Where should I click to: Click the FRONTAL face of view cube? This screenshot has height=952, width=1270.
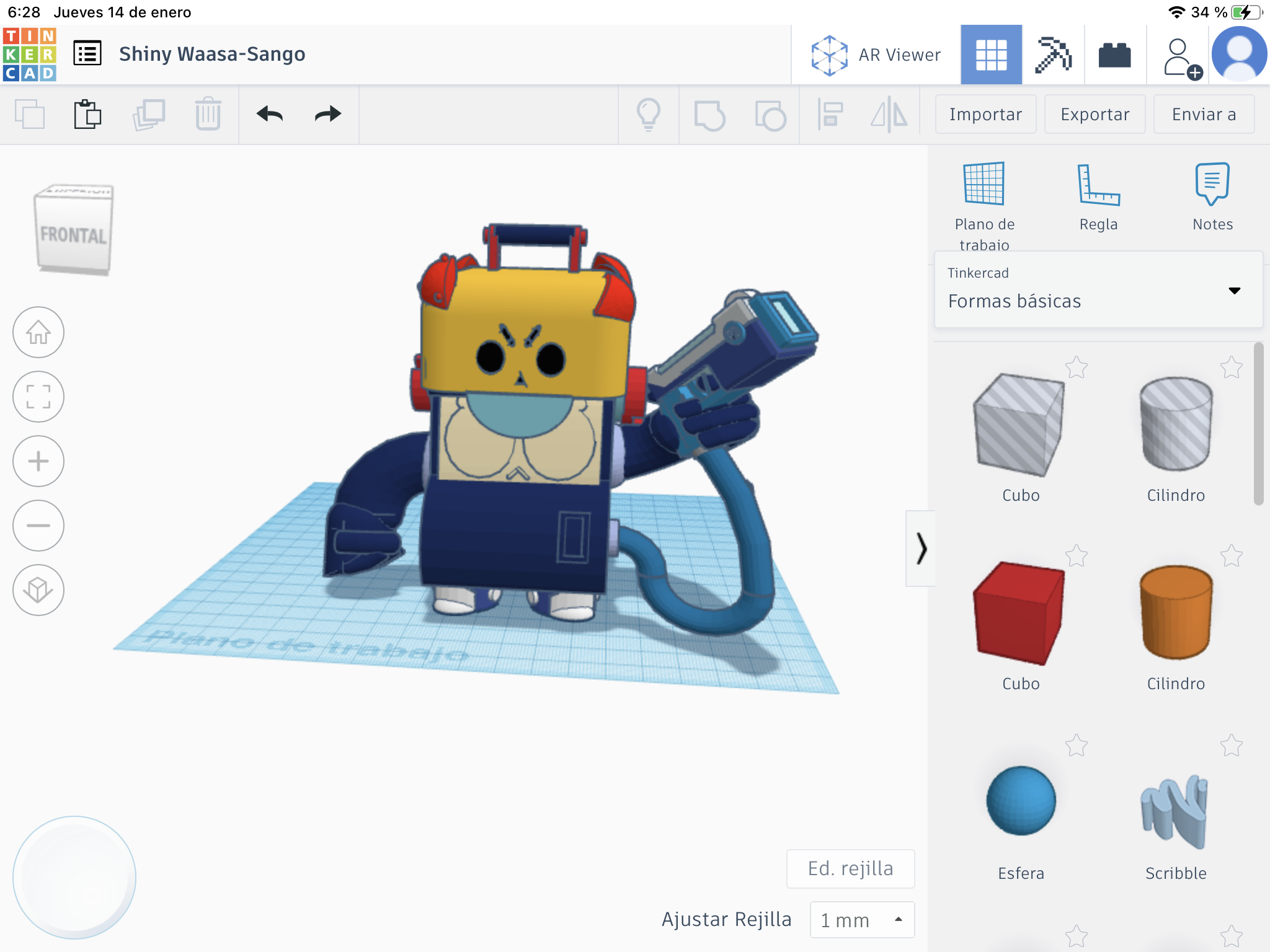click(73, 236)
